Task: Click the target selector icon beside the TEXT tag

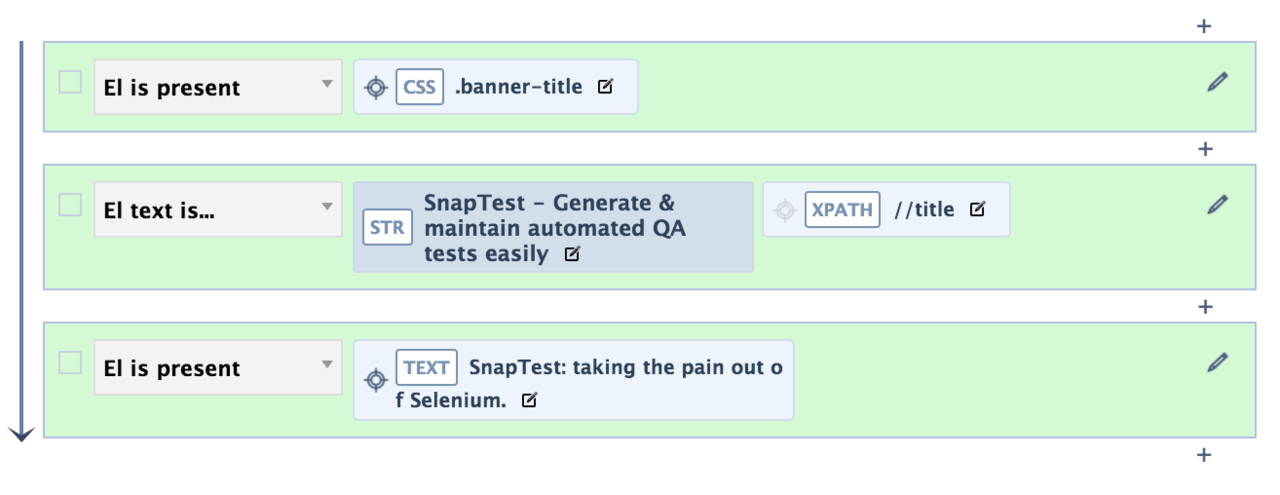Action: point(375,380)
